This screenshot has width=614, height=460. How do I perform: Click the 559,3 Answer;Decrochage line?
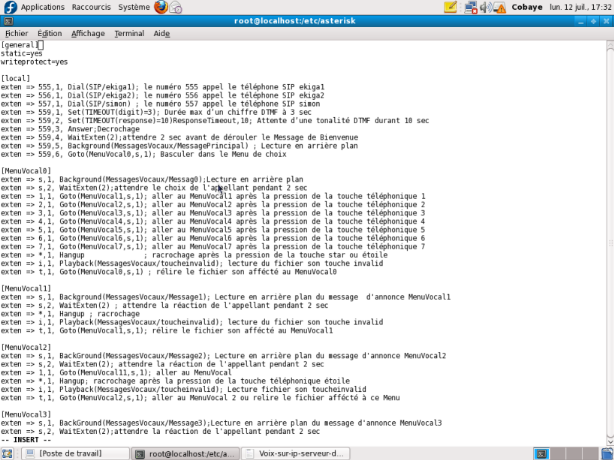click(x=70, y=129)
